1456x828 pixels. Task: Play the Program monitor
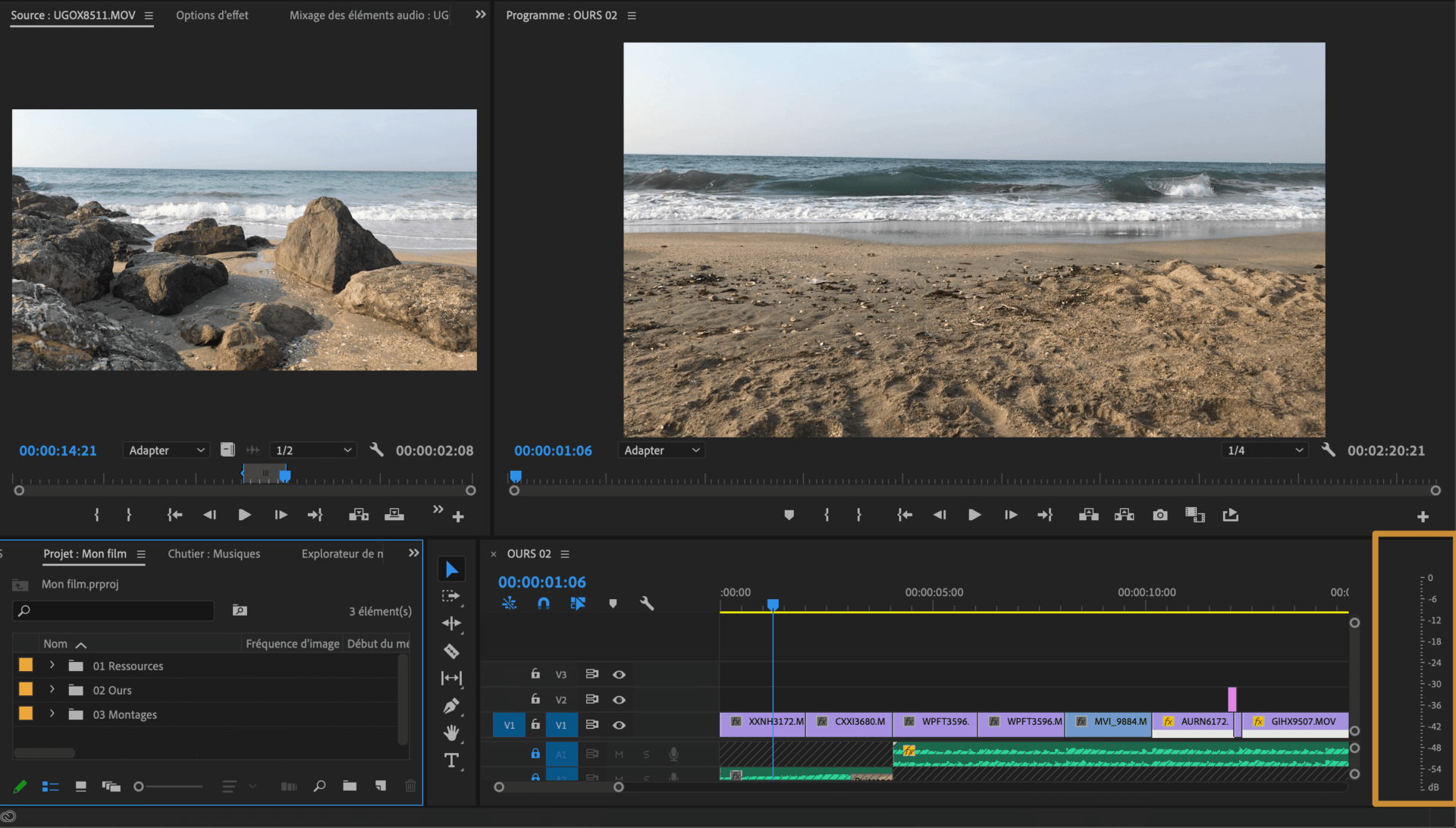pyautogui.click(x=974, y=515)
